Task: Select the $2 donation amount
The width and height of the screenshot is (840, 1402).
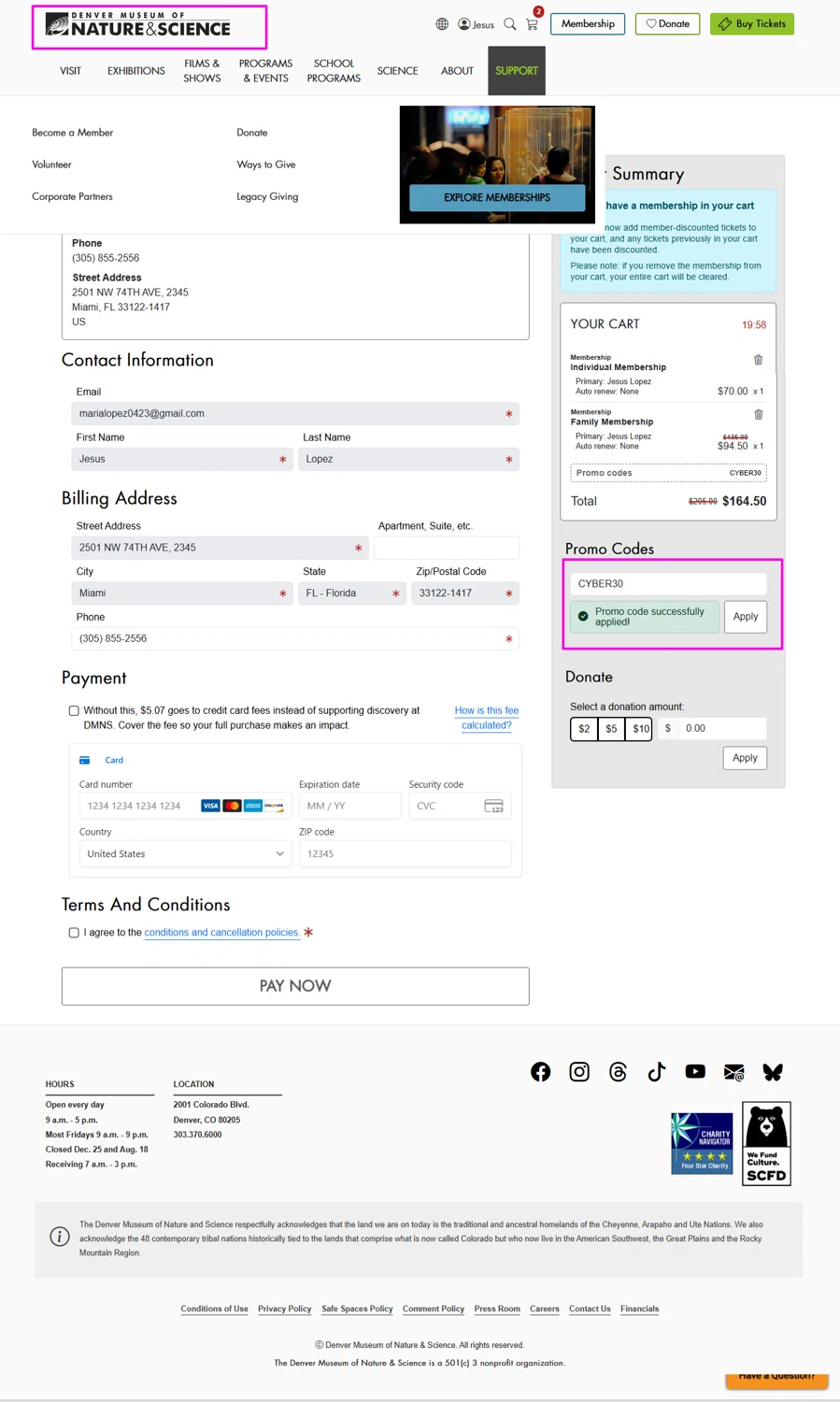Action: pyautogui.click(x=584, y=728)
